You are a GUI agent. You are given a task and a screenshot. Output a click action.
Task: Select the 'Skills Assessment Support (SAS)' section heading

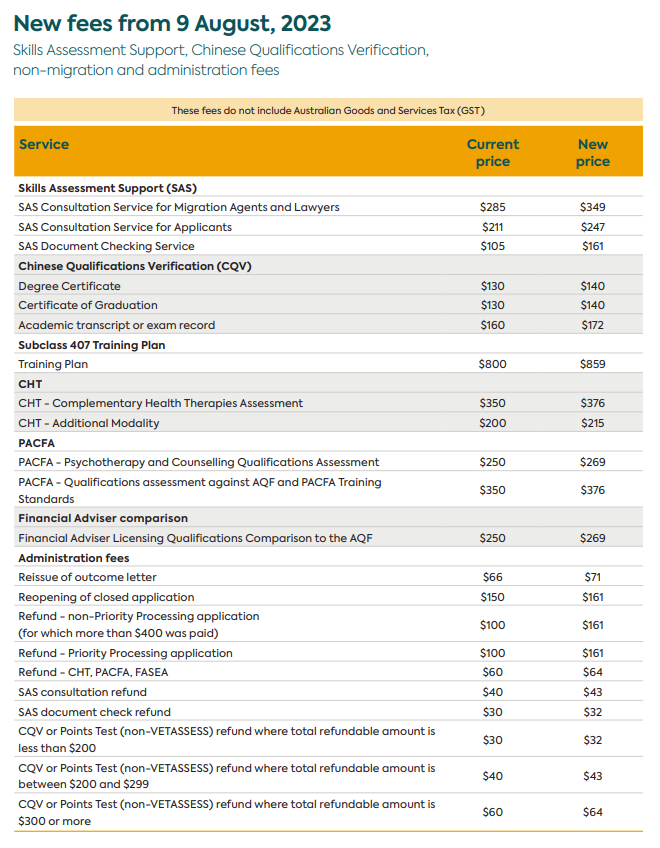point(105,188)
